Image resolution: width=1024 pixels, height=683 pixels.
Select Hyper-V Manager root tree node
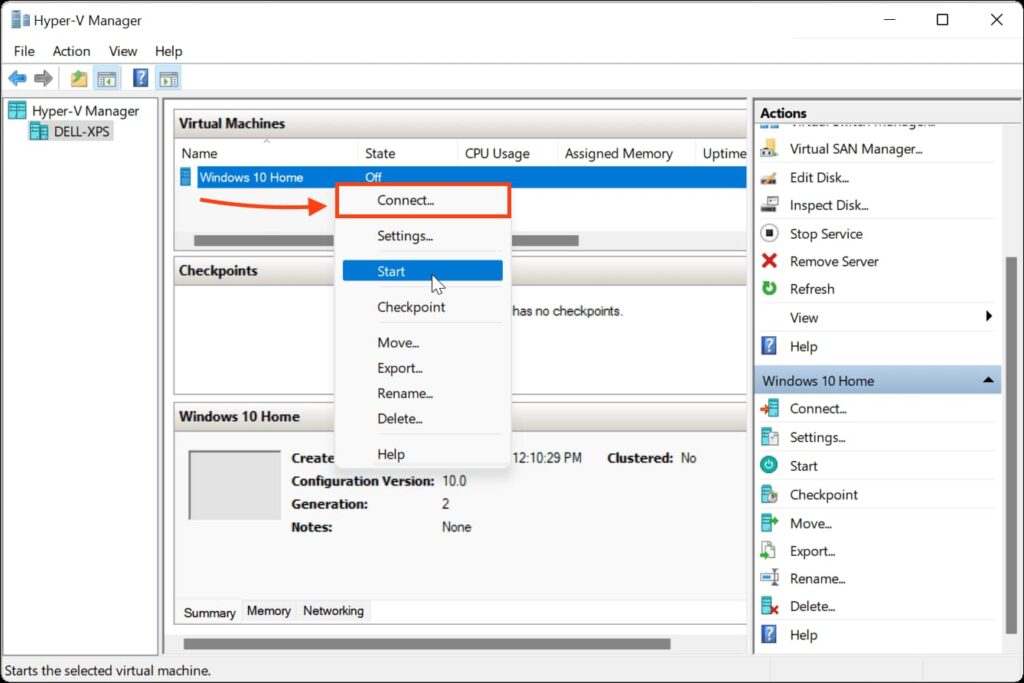point(74,111)
